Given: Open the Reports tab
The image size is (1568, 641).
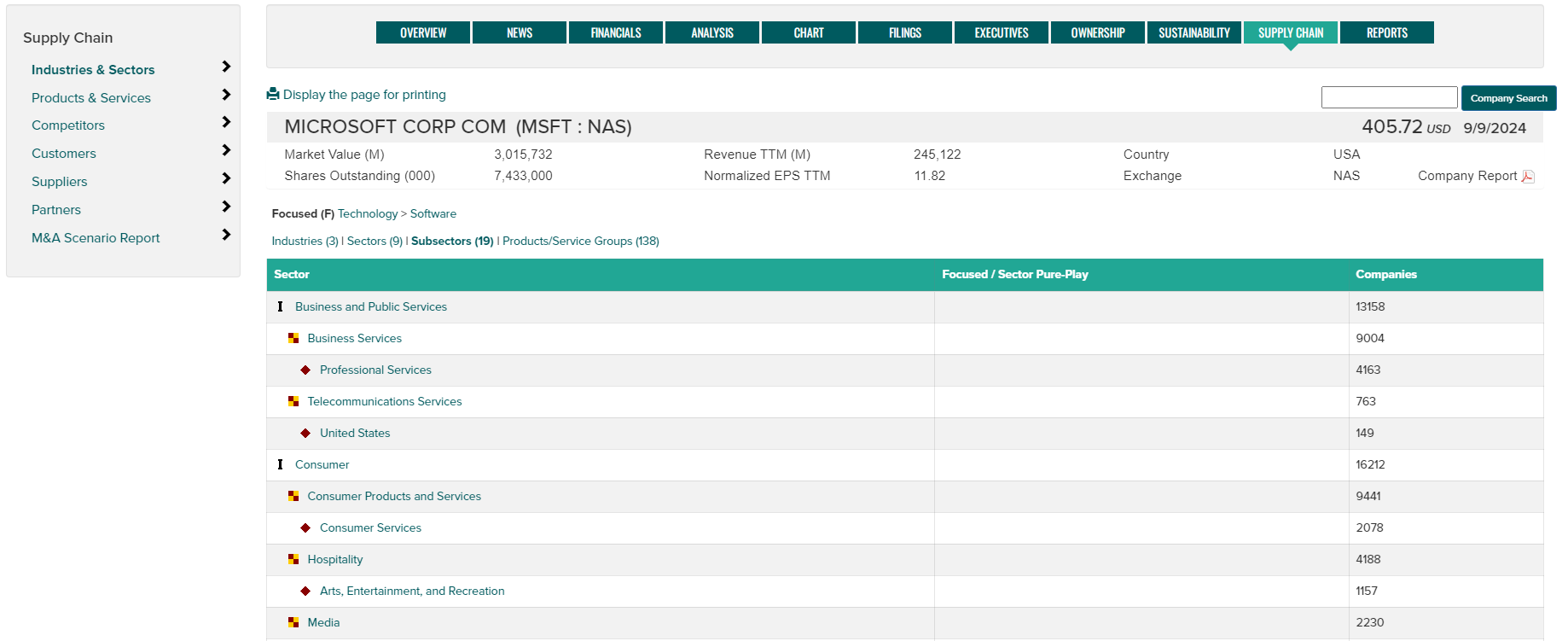Looking at the screenshot, I should tap(1387, 32).
